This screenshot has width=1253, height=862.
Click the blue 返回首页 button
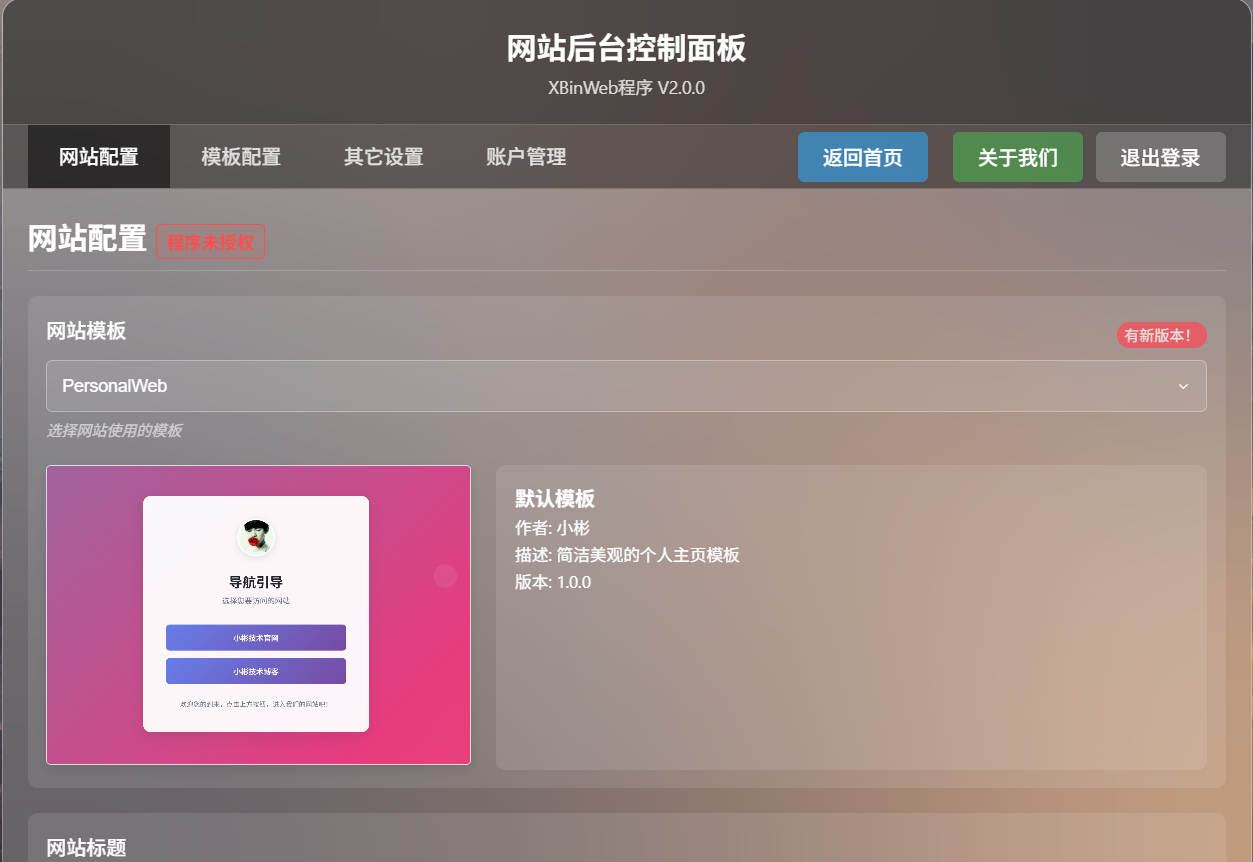[x=862, y=158]
